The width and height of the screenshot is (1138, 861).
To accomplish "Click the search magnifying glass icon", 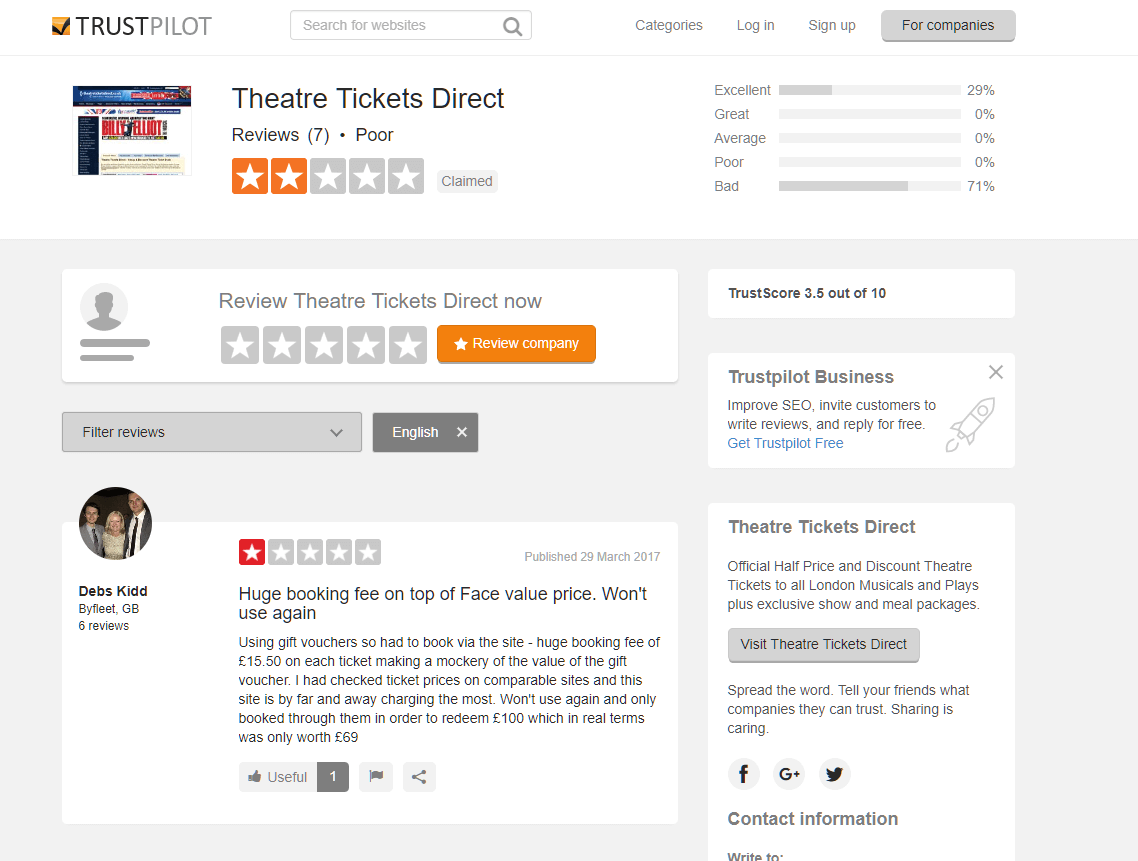I will point(512,25).
